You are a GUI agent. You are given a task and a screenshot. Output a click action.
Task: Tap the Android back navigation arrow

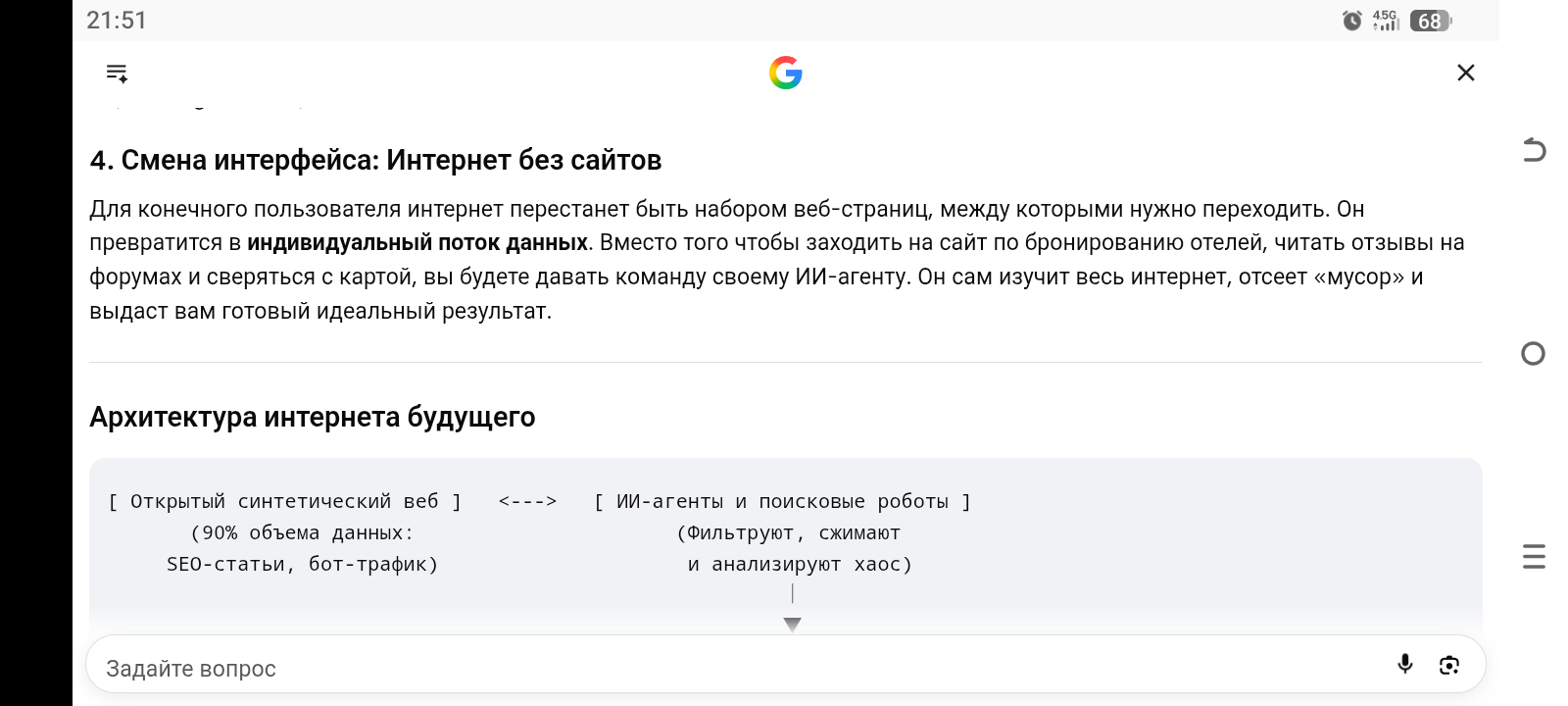coord(1534,150)
